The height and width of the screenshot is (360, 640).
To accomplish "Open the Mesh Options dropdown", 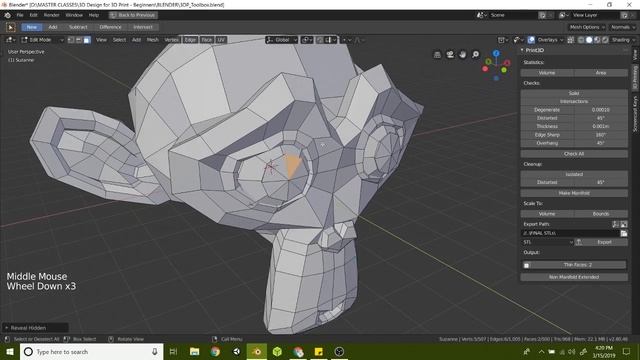I will pos(587,27).
